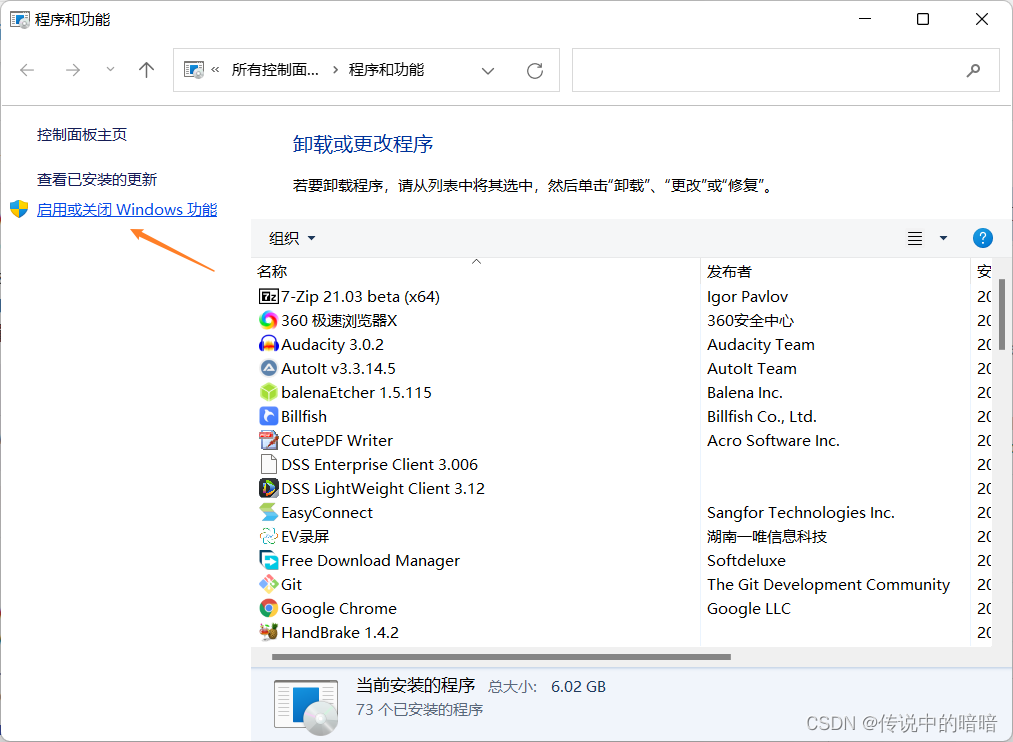Viewport: 1013px width, 742px height.
Task: Click the search magnifier icon
Action: click(973, 70)
